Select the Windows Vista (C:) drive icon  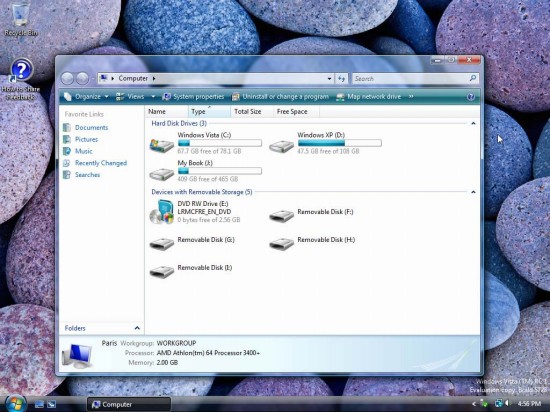[x=162, y=145]
